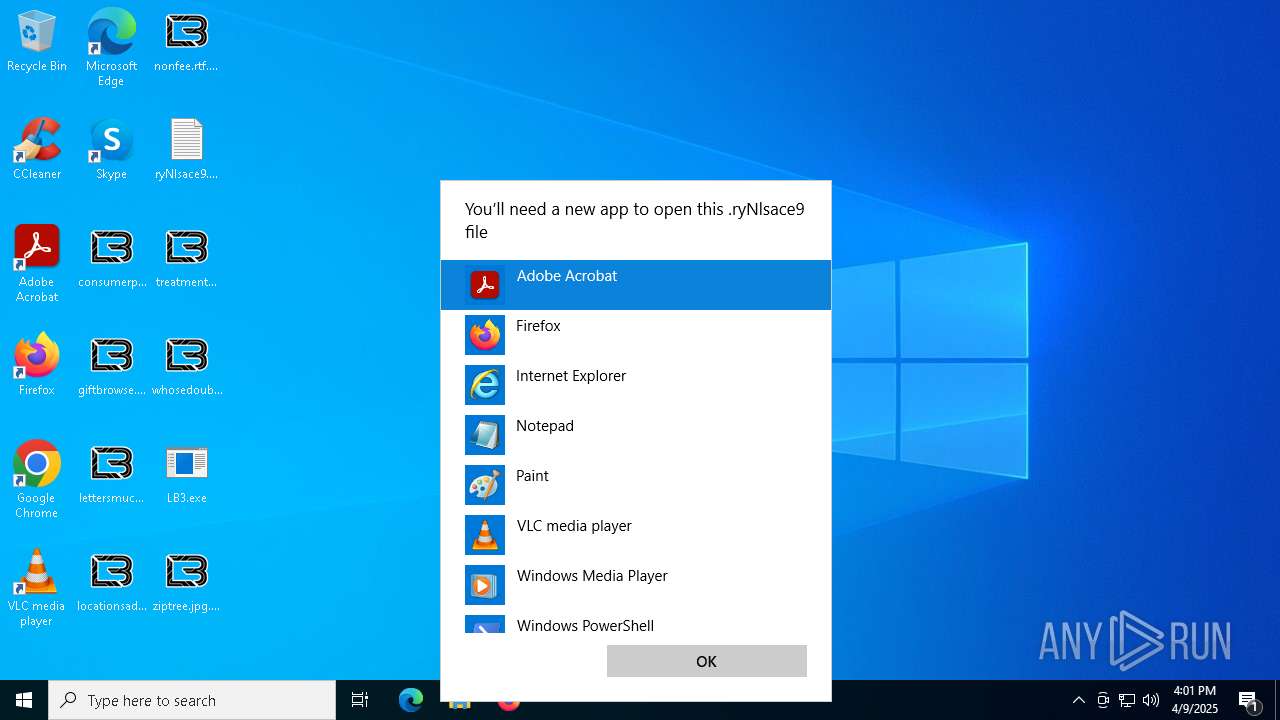This screenshot has width=1280, height=720.
Task: Pick Internet Explorer in the dialog
Action: 635,385
